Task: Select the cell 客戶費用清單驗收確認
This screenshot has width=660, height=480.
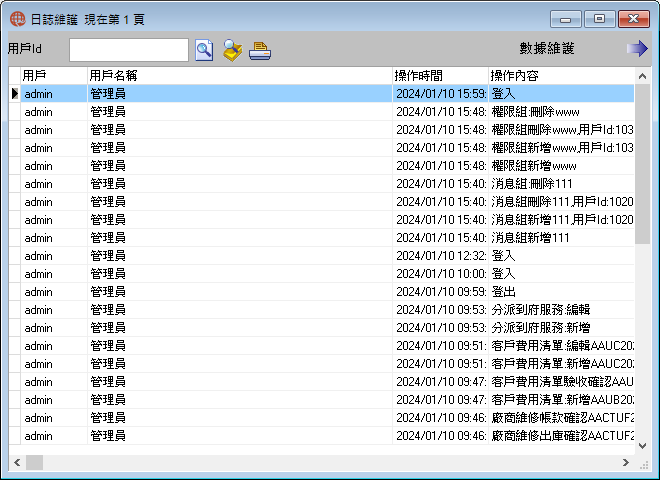Action: click(x=562, y=382)
